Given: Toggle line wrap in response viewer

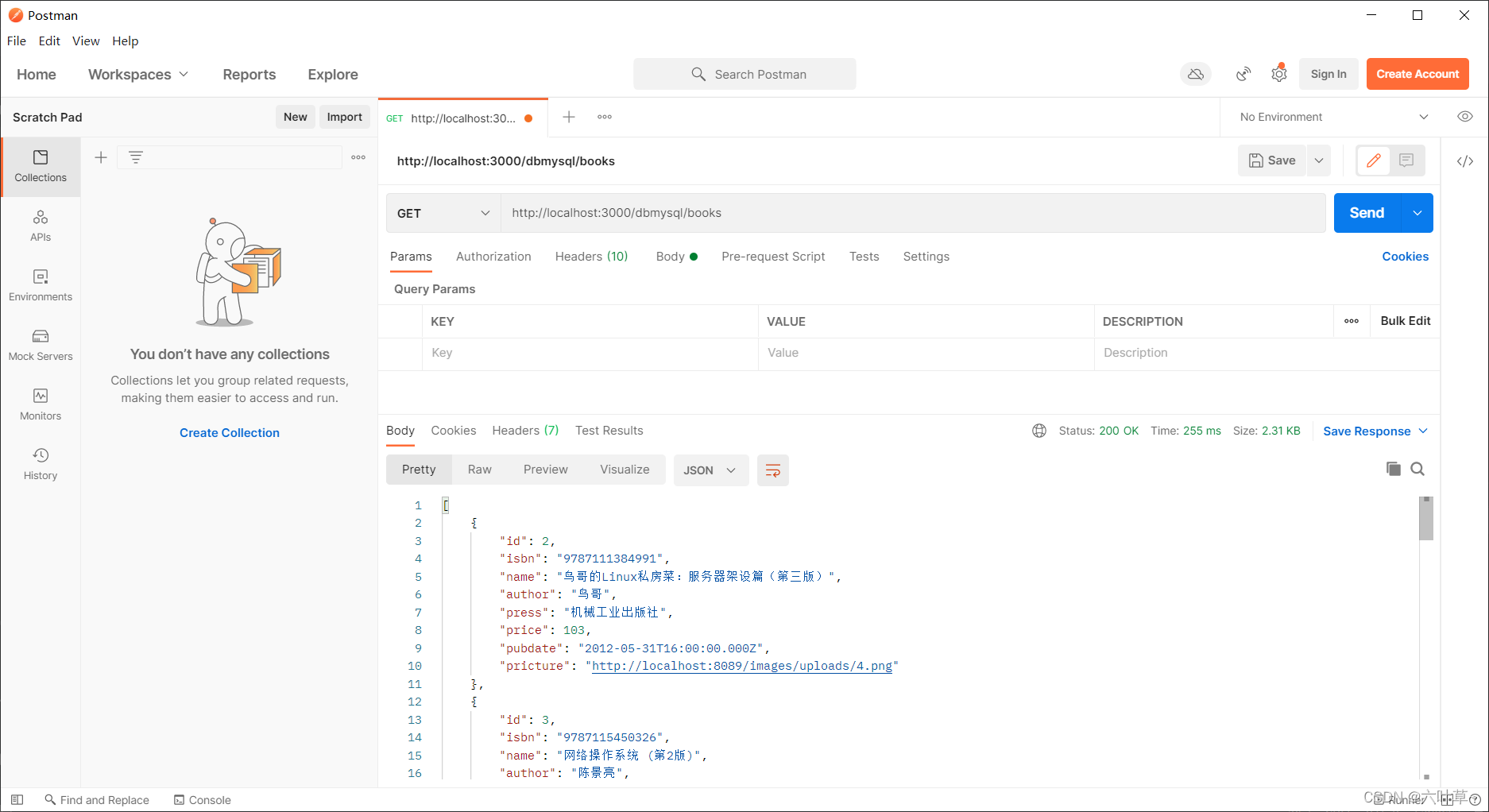Looking at the screenshot, I should tap(772, 470).
